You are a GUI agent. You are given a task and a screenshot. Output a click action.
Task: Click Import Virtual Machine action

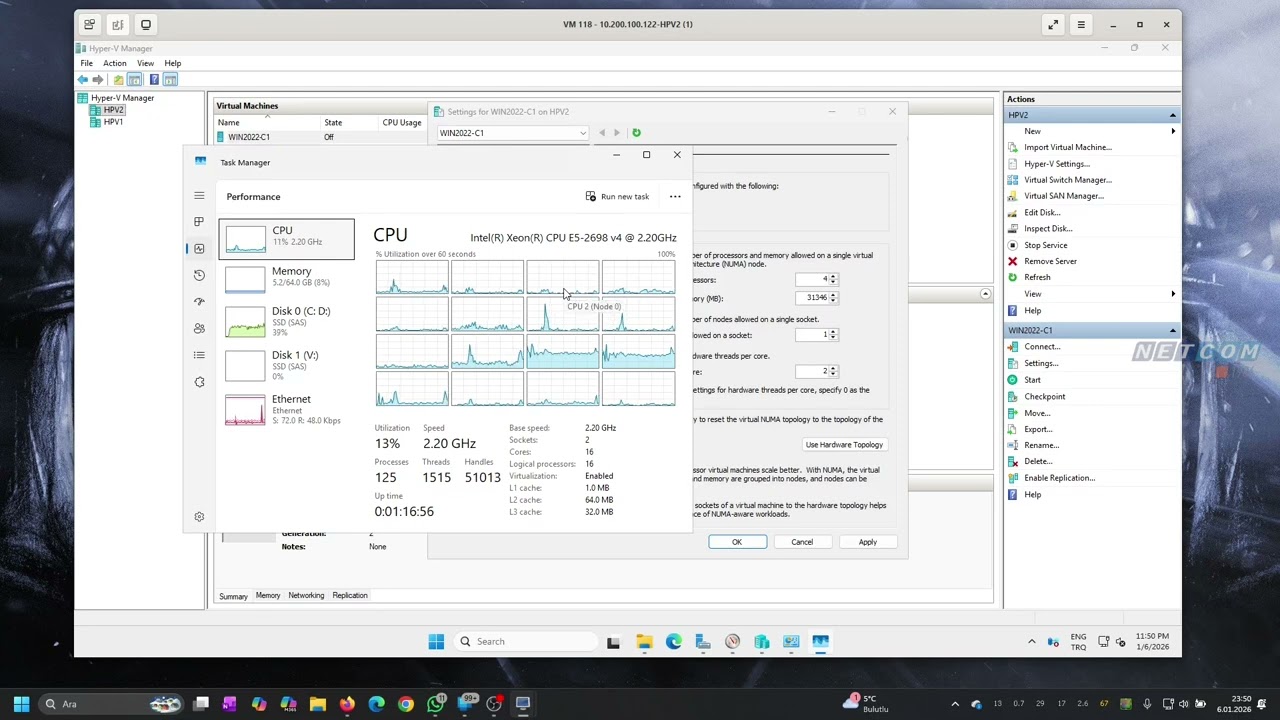coord(1067,147)
